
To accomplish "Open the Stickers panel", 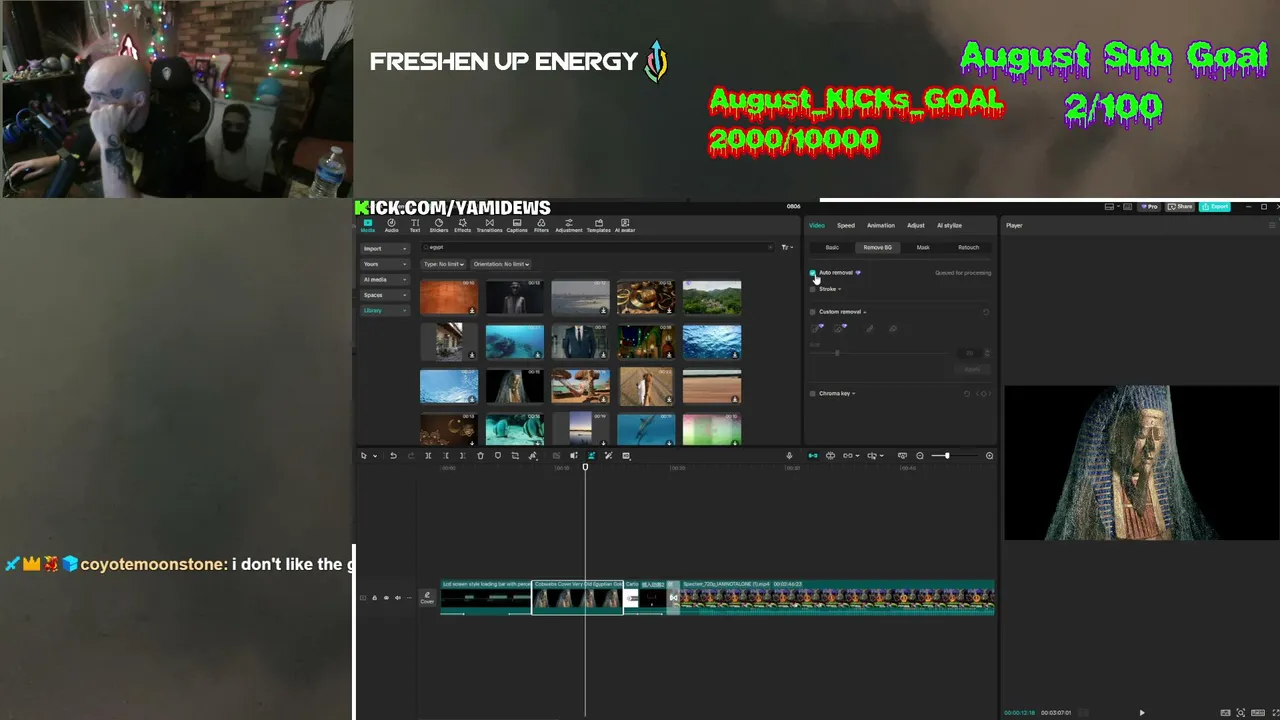I will pyautogui.click(x=438, y=225).
